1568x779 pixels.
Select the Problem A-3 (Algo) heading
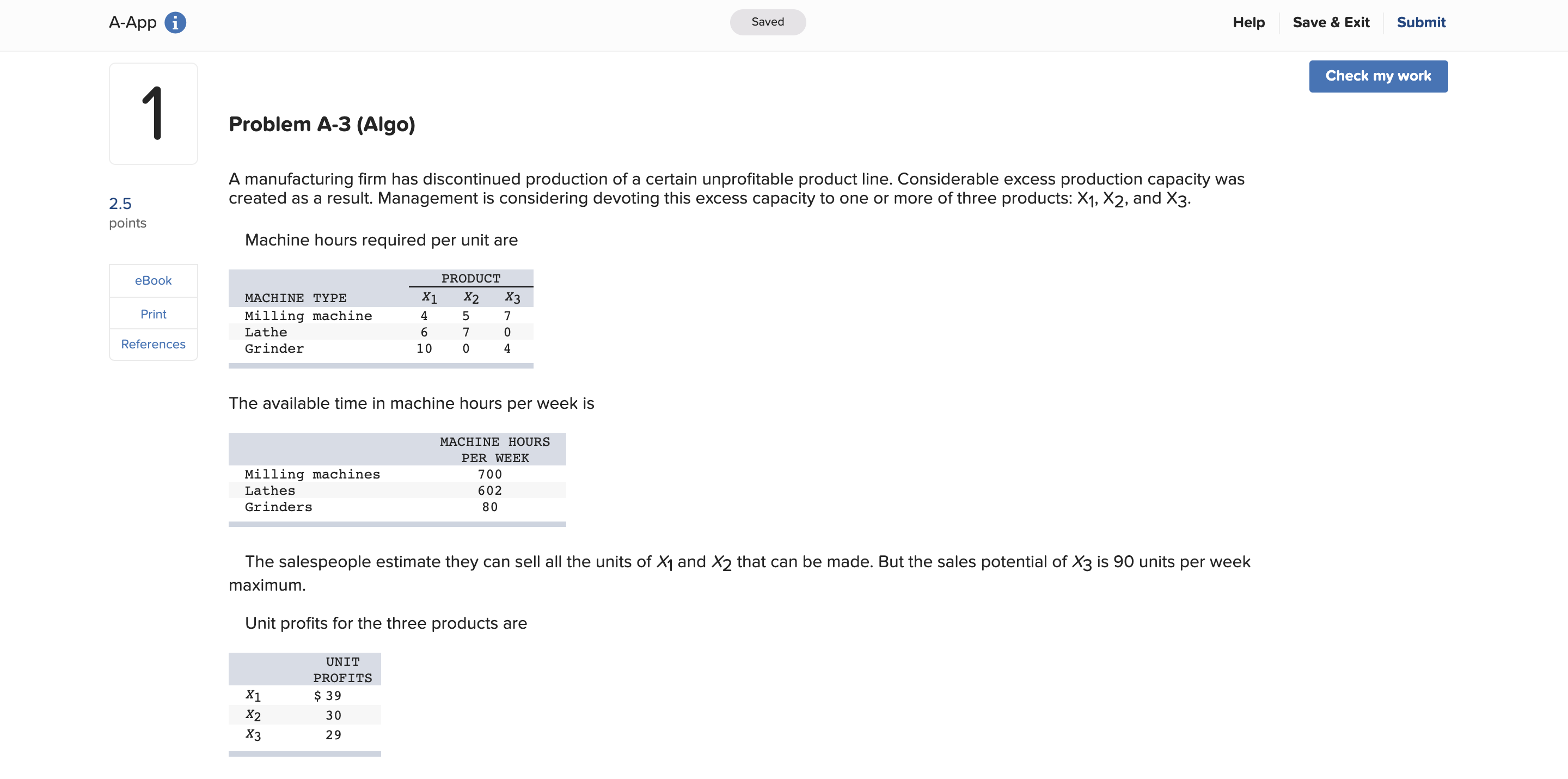[x=321, y=124]
